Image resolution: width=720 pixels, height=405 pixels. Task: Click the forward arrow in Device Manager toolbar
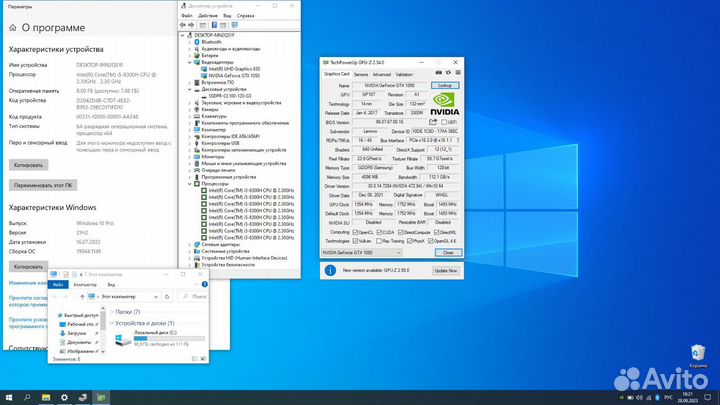(191, 25)
